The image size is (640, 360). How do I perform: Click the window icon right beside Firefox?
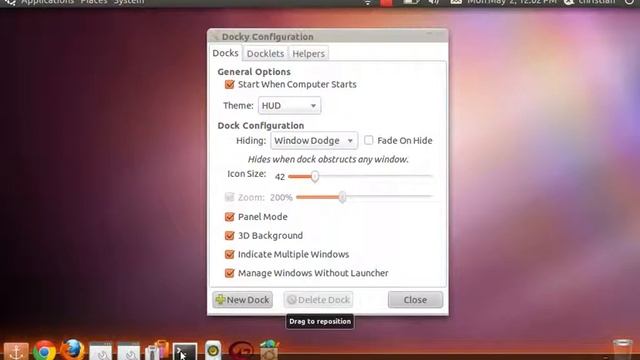[x=100, y=351]
